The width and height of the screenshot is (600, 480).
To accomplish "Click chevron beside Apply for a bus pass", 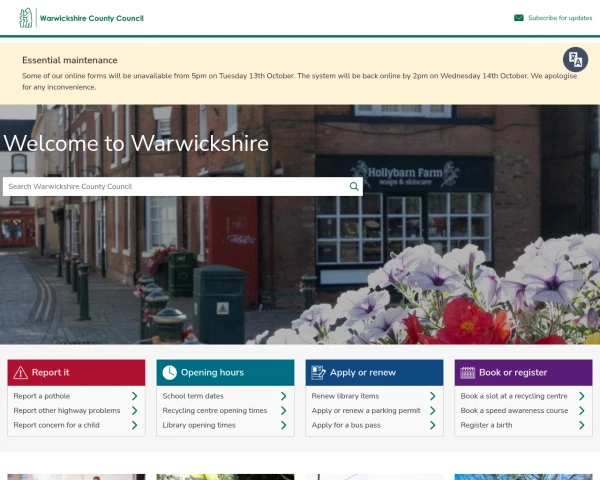I will 432,425.
